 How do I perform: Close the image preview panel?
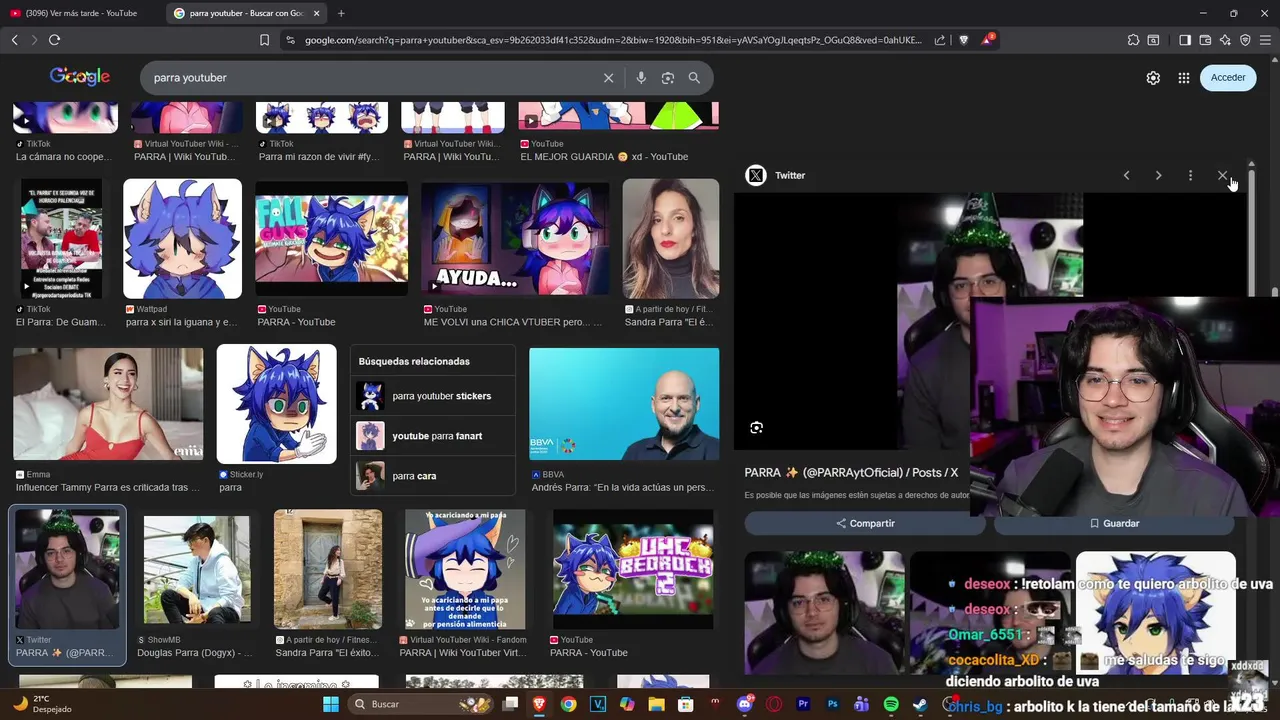click(1222, 175)
